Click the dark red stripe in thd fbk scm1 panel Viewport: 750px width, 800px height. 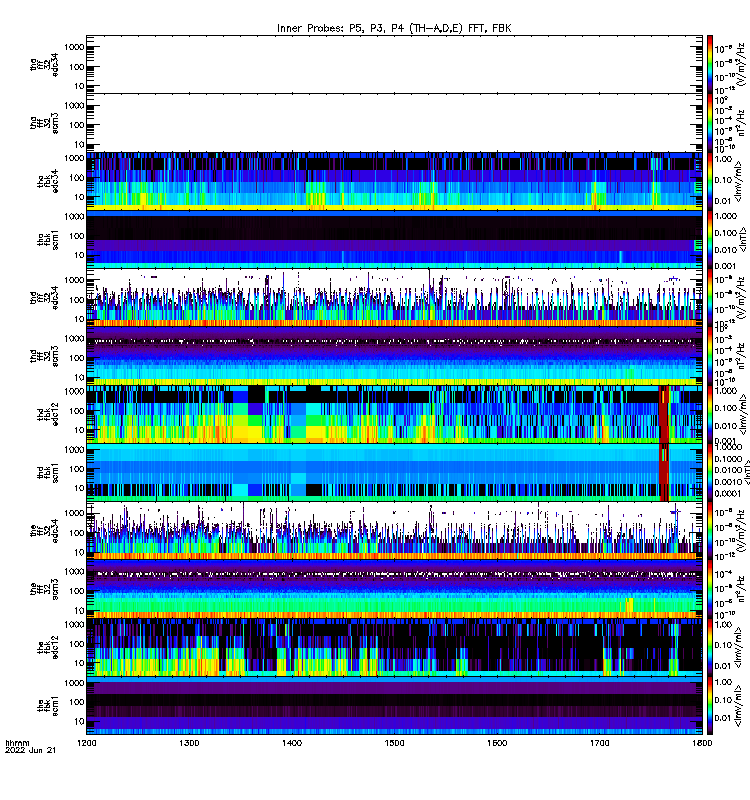[664, 472]
